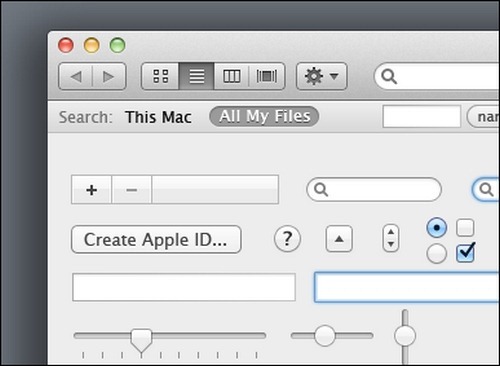This screenshot has height=366, width=500.
Task: Select the This Mac search scope
Action: coord(158,117)
